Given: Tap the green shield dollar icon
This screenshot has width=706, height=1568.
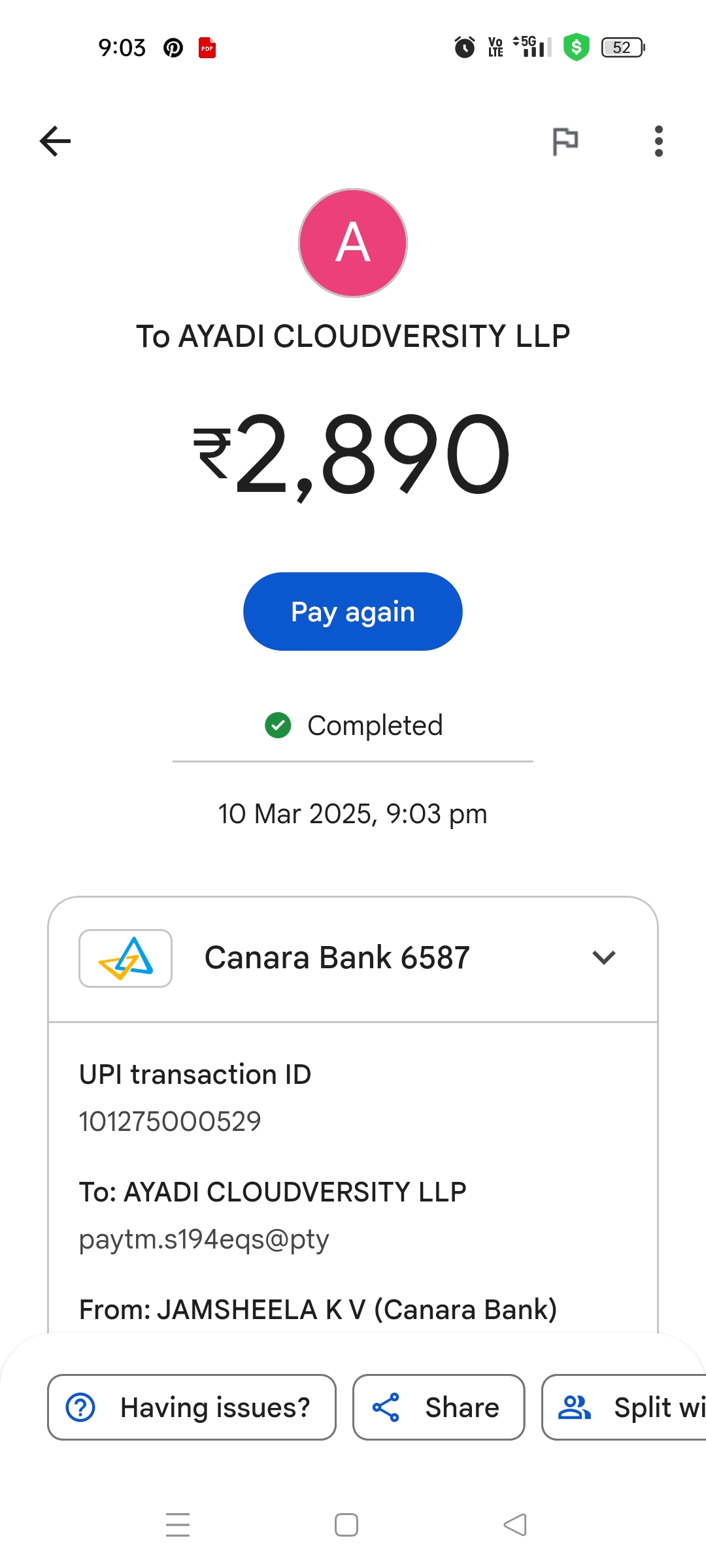Looking at the screenshot, I should [x=576, y=47].
